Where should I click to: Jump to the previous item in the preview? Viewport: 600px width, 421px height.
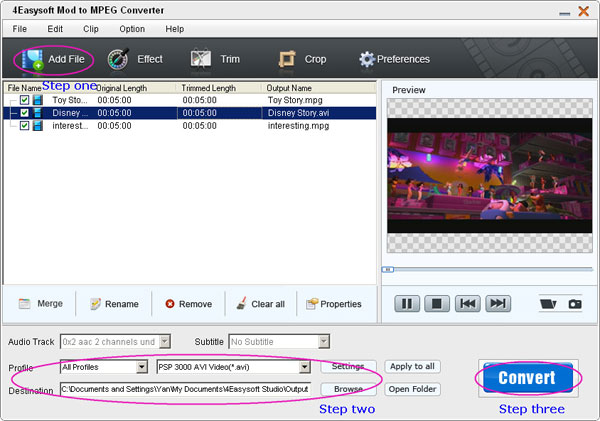[x=468, y=304]
